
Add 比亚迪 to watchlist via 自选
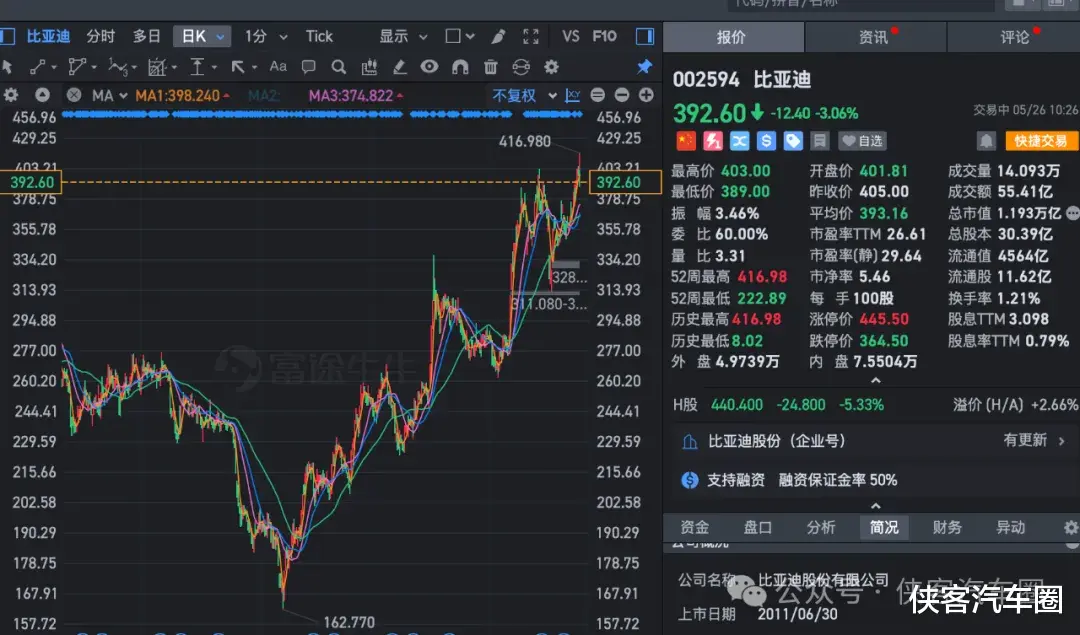862,141
